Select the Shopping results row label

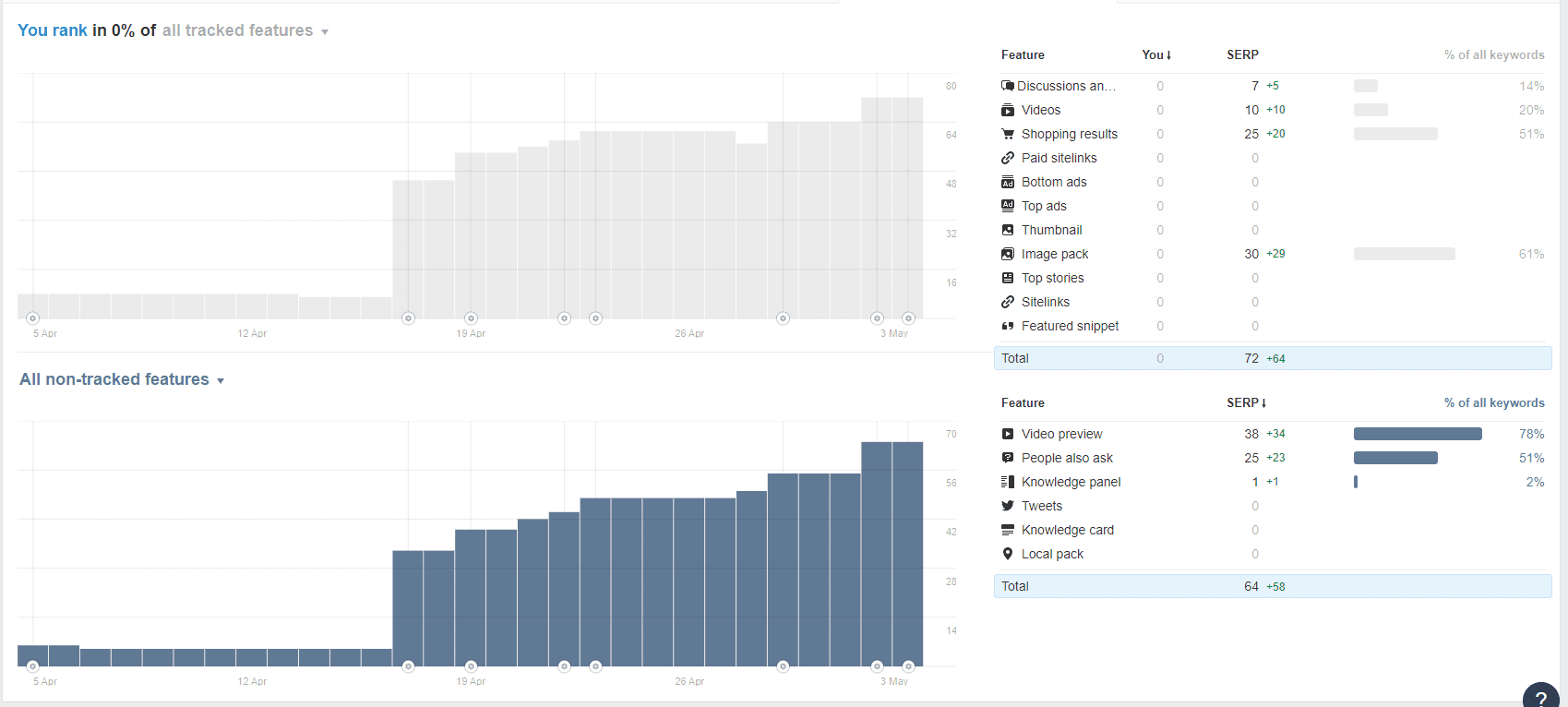1070,134
